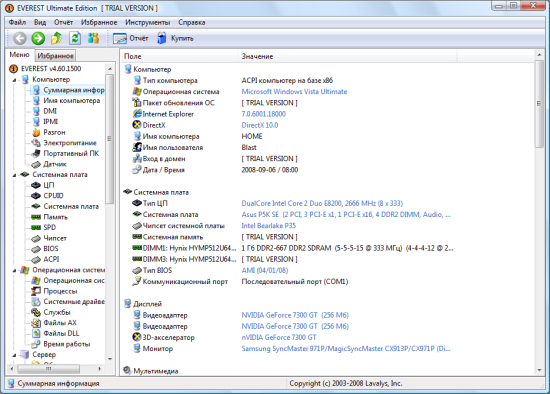Click the Intel Bearlake P35 link
Screen dimensions: 550x394
[x=269, y=226]
